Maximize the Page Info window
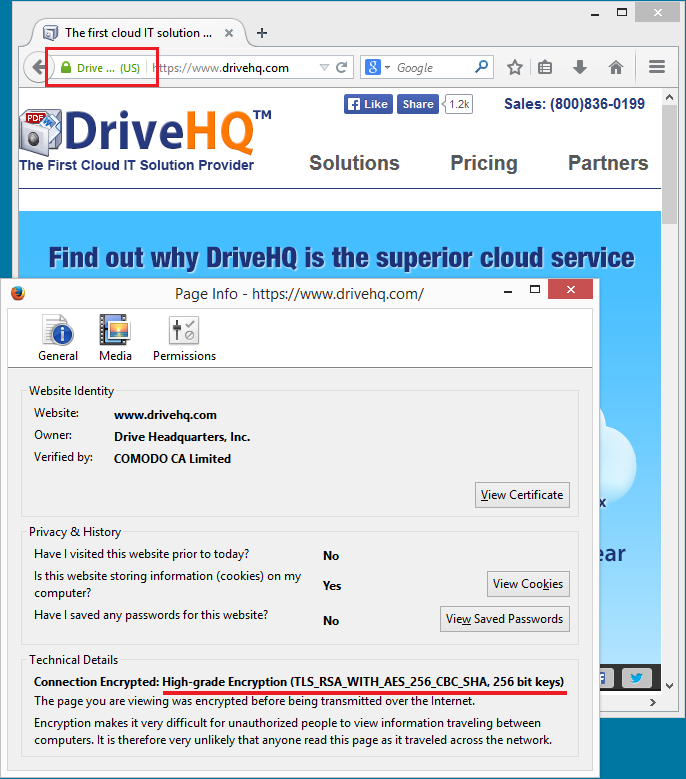Viewport: 686px width, 779px height. (x=534, y=289)
